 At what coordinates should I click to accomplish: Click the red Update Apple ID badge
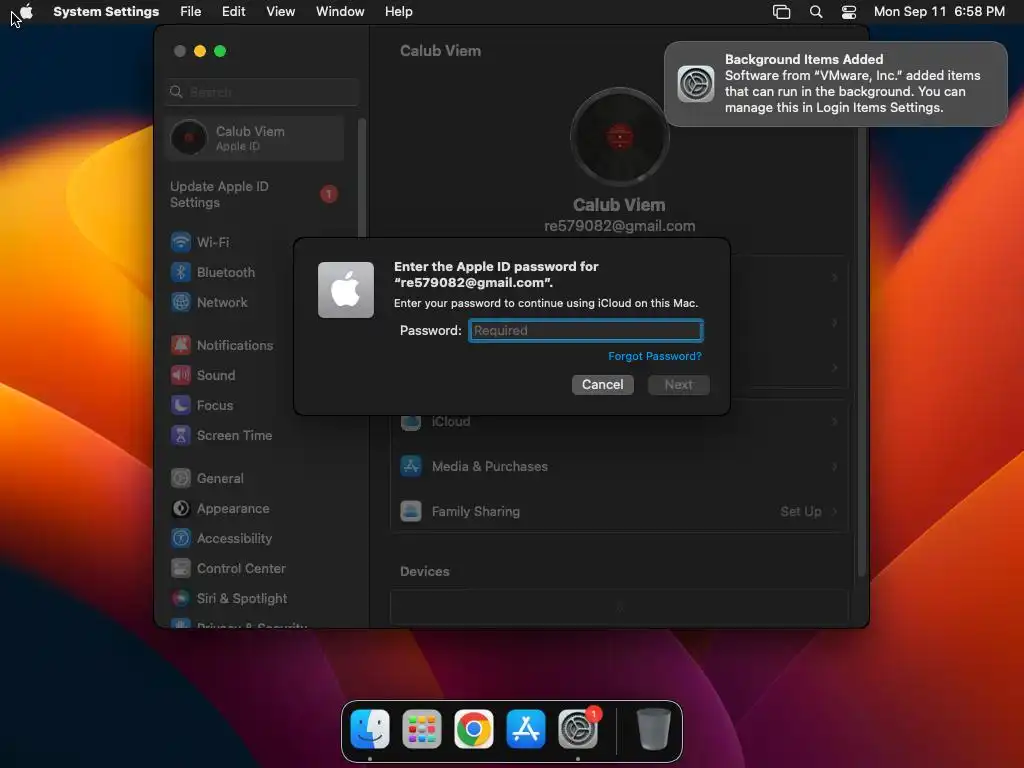pos(329,194)
